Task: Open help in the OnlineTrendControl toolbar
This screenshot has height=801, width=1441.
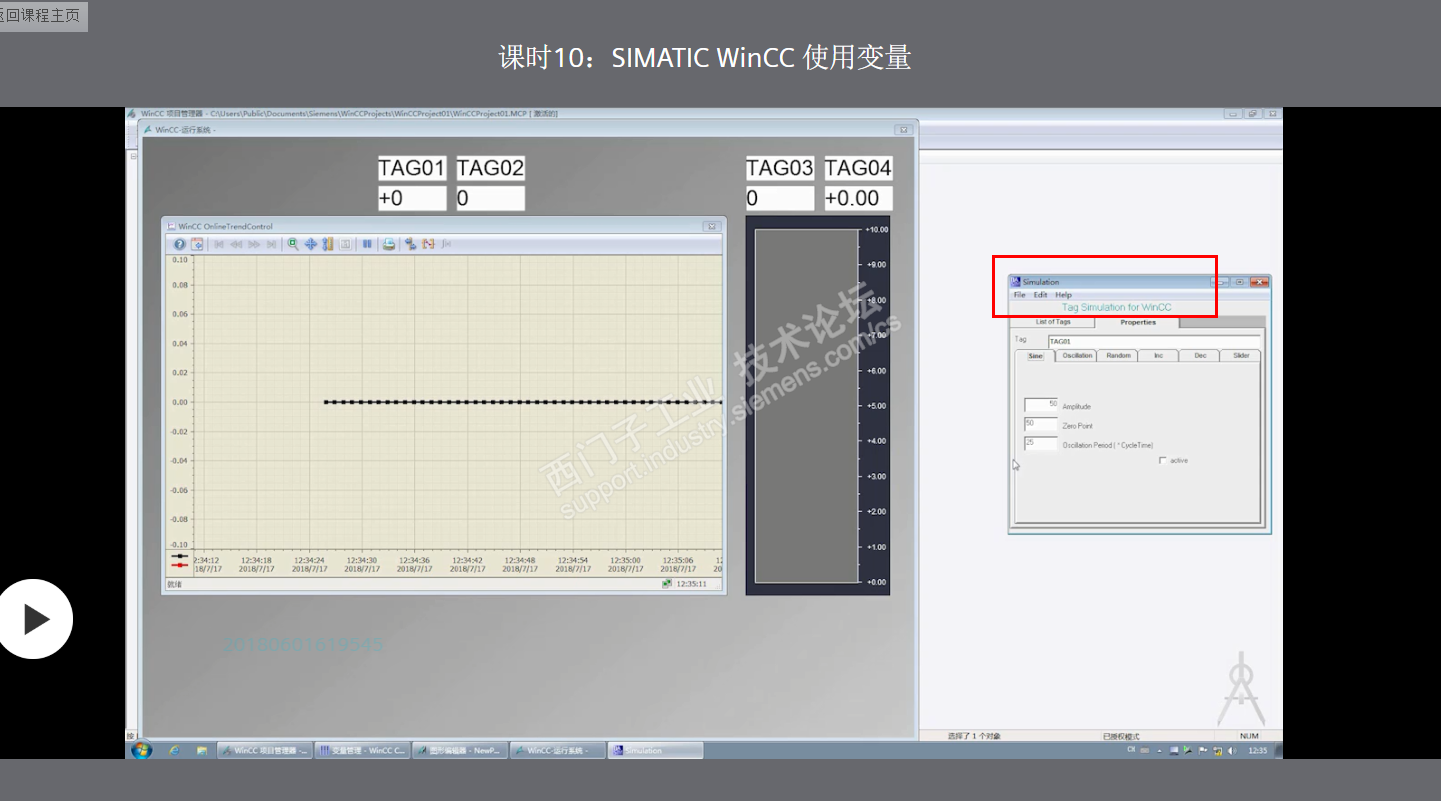Action: point(180,244)
